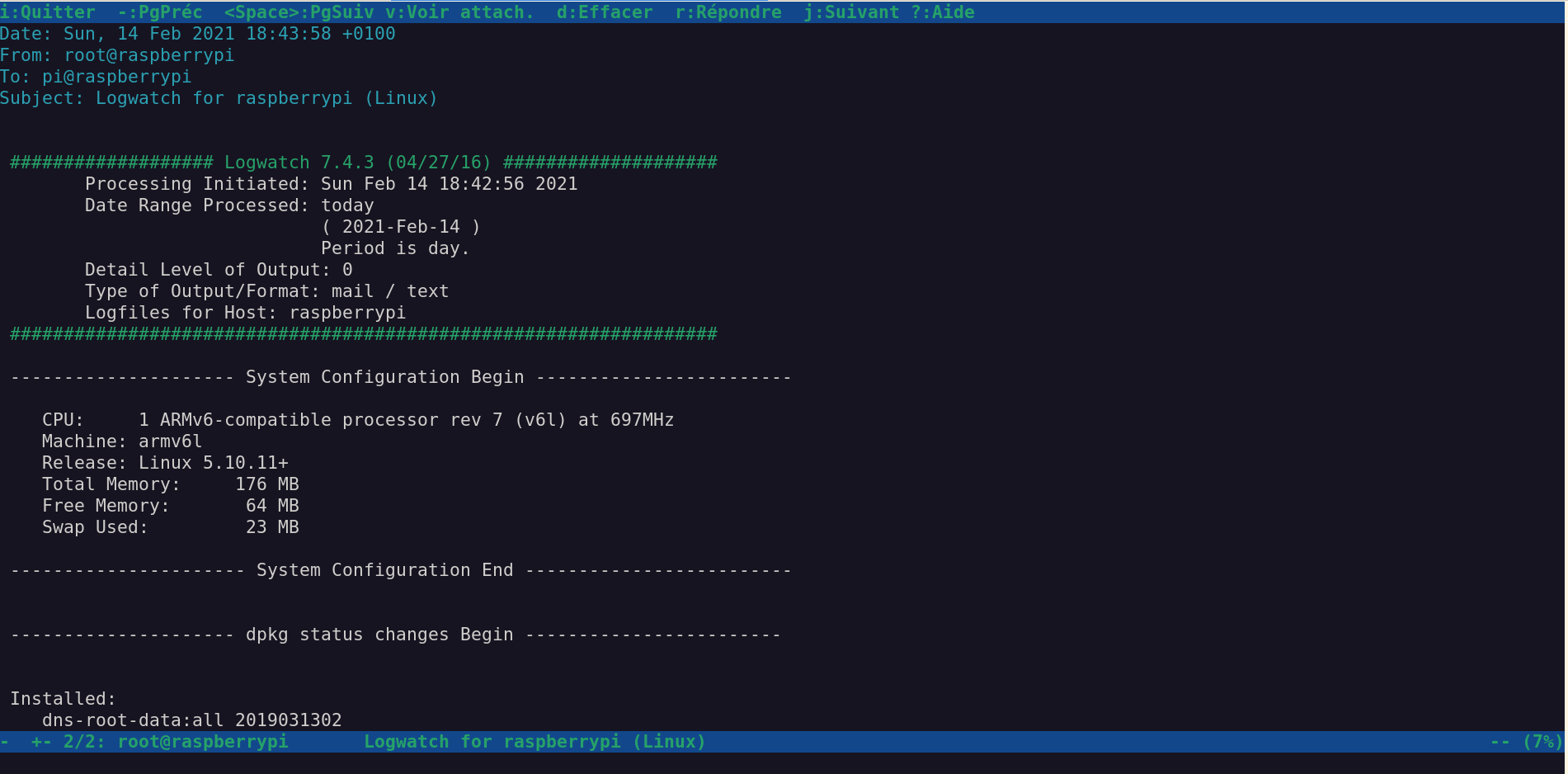The width and height of the screenshot is (1568, 774).
Task: Click the i:Quitter shortcut in top bar
Action: coord(48,12)
